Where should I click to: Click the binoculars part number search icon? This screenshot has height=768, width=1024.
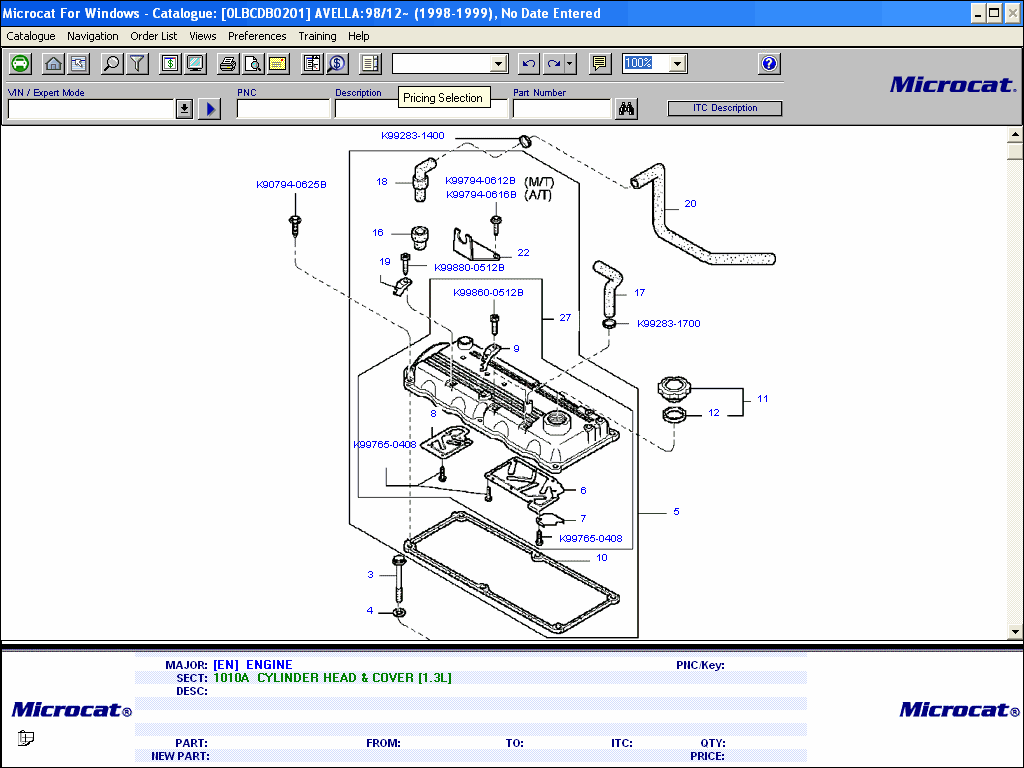(625, 108)
